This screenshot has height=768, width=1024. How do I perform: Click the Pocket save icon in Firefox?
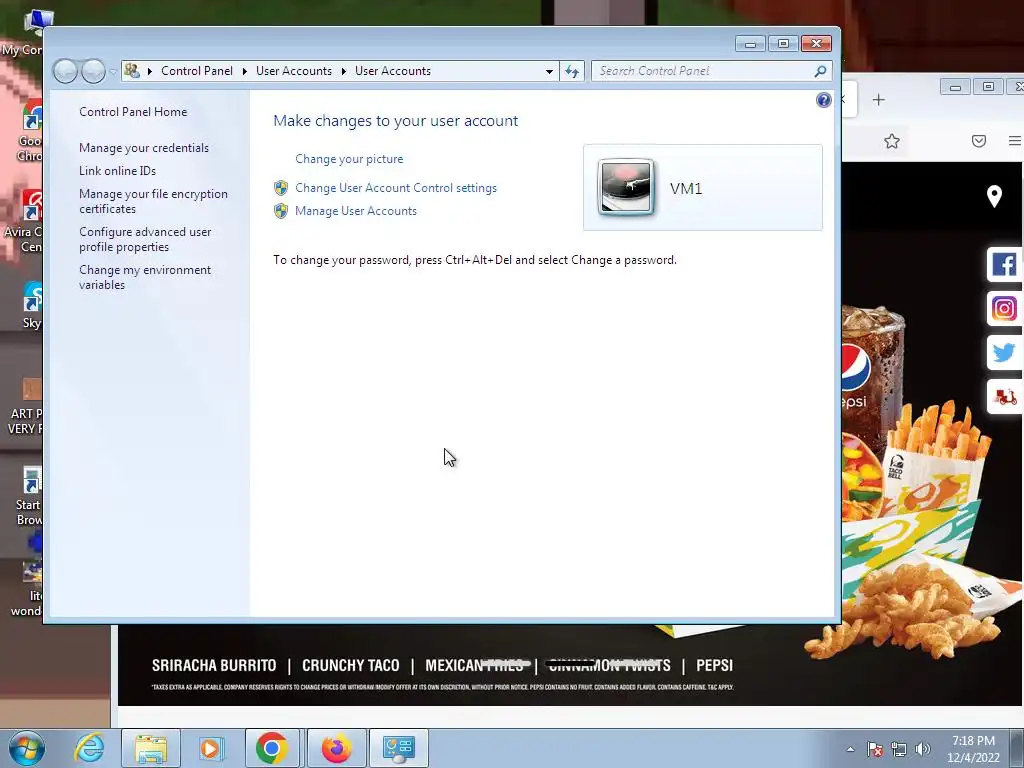979,141
